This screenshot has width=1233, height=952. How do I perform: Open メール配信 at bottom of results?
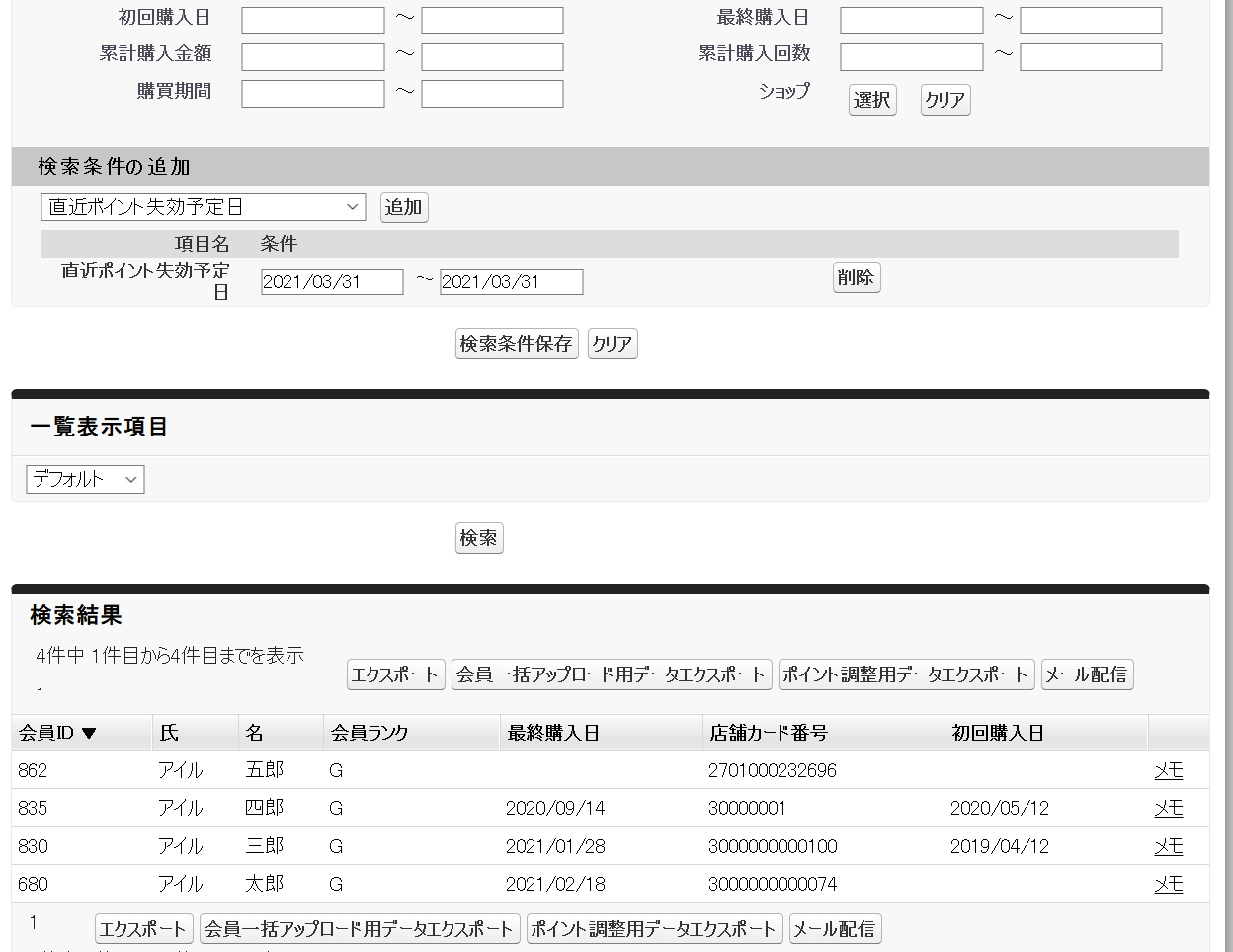834,928
